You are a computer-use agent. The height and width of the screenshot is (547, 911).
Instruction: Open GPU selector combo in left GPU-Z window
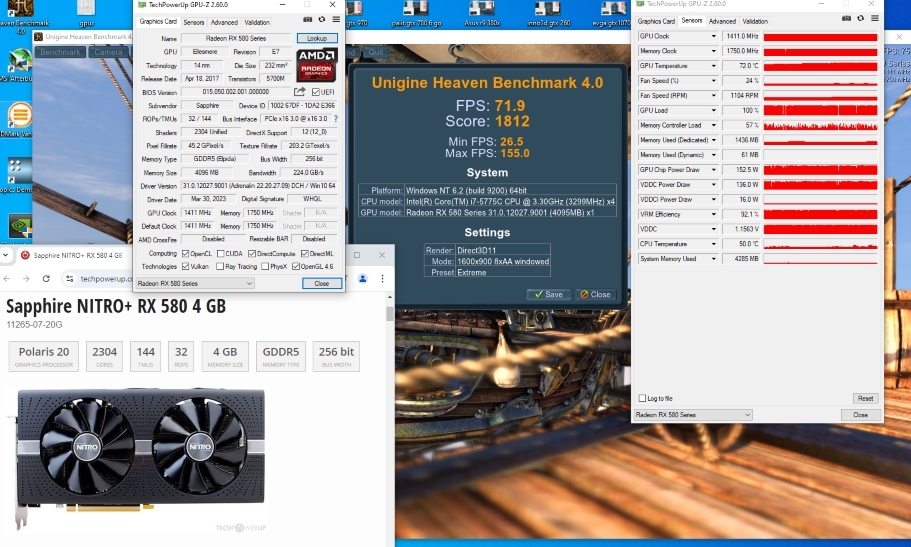[195, 283]
